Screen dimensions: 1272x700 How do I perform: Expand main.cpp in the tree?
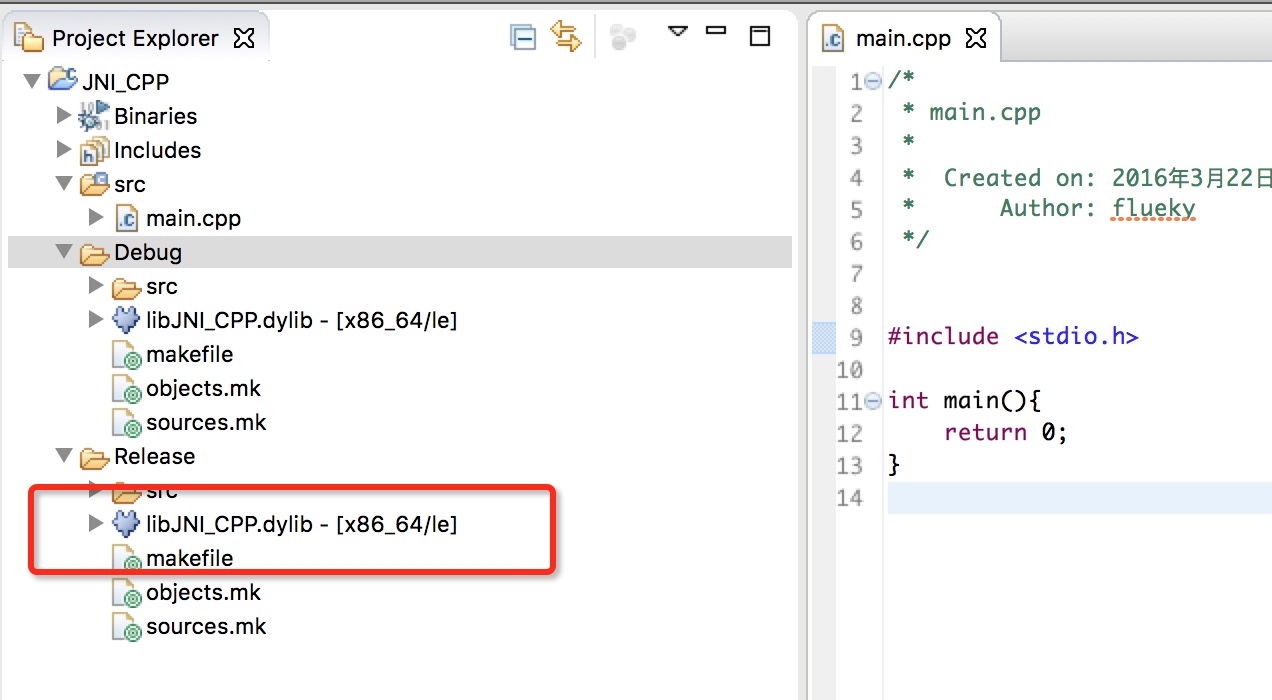[x=96, y=217]
